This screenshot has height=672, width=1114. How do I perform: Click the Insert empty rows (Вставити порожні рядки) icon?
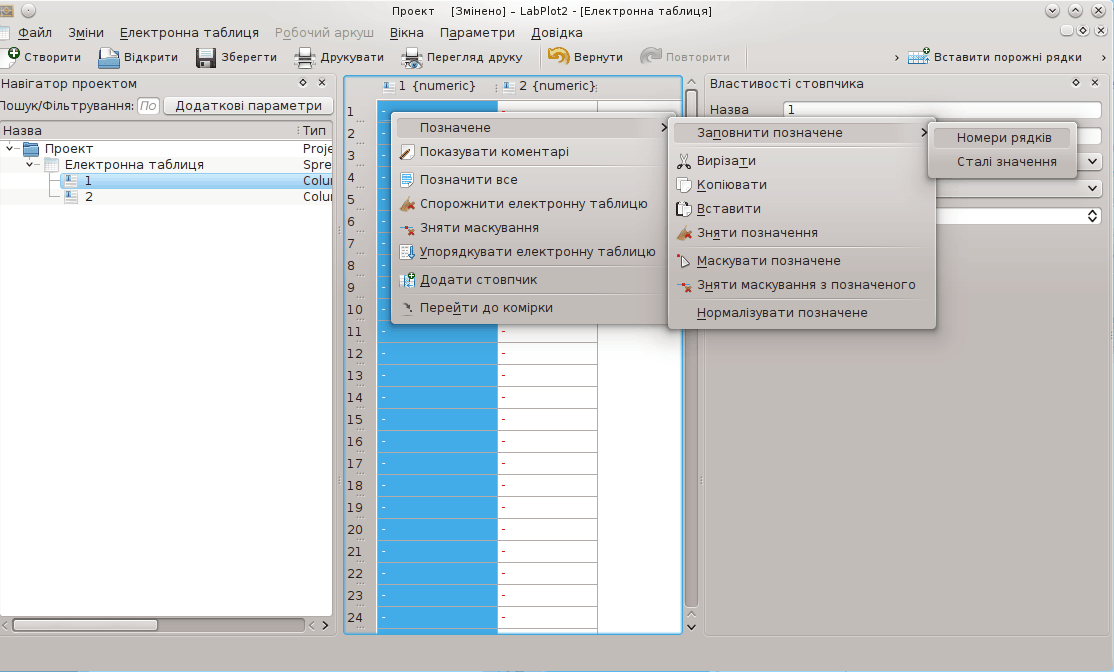click(x=919, y=57)
